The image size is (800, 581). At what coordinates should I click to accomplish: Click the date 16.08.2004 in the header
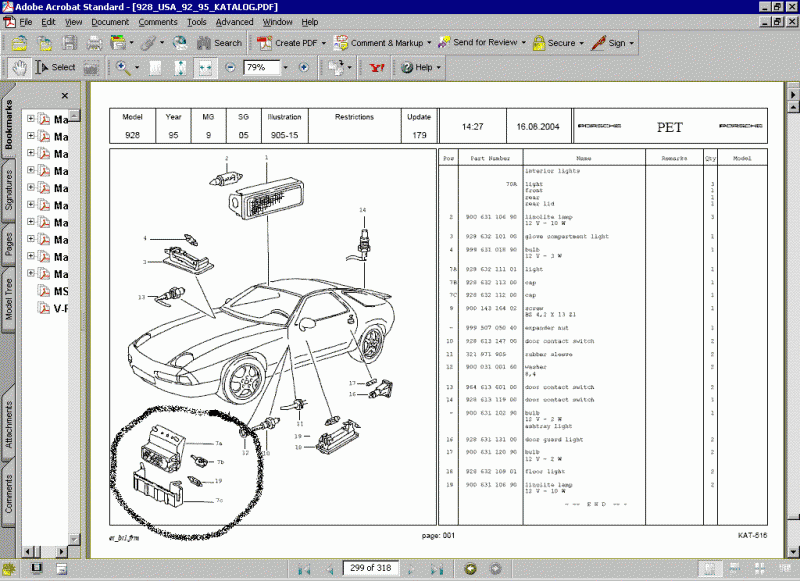[x=538, y=127]
